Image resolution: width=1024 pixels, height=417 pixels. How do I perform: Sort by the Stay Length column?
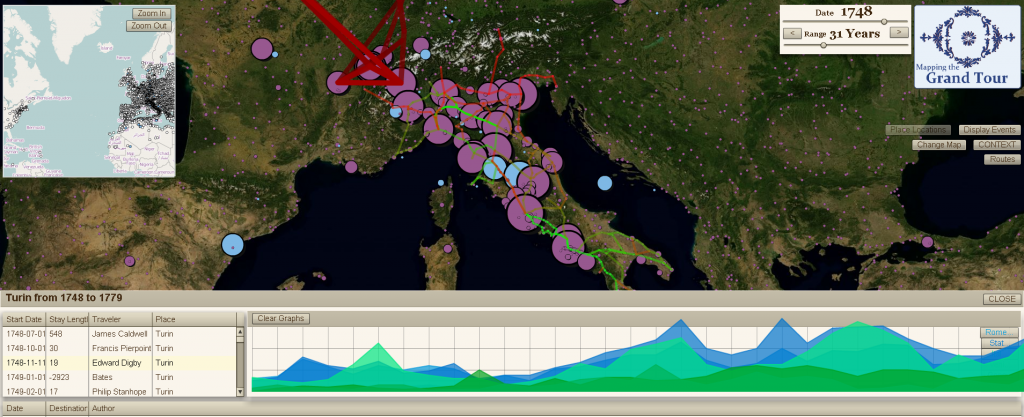pyautogui.click(x=68, y=319)
